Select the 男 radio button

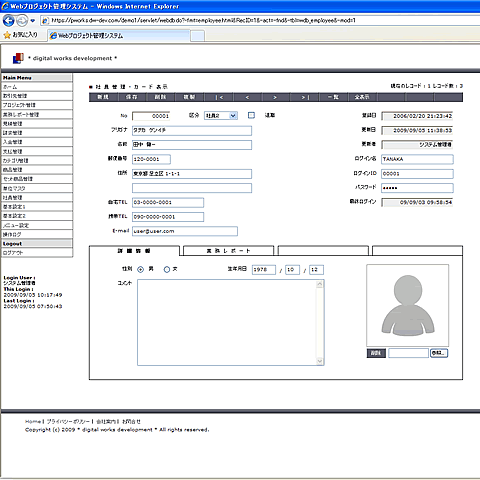pyautogui.click(x=140, y=269)
